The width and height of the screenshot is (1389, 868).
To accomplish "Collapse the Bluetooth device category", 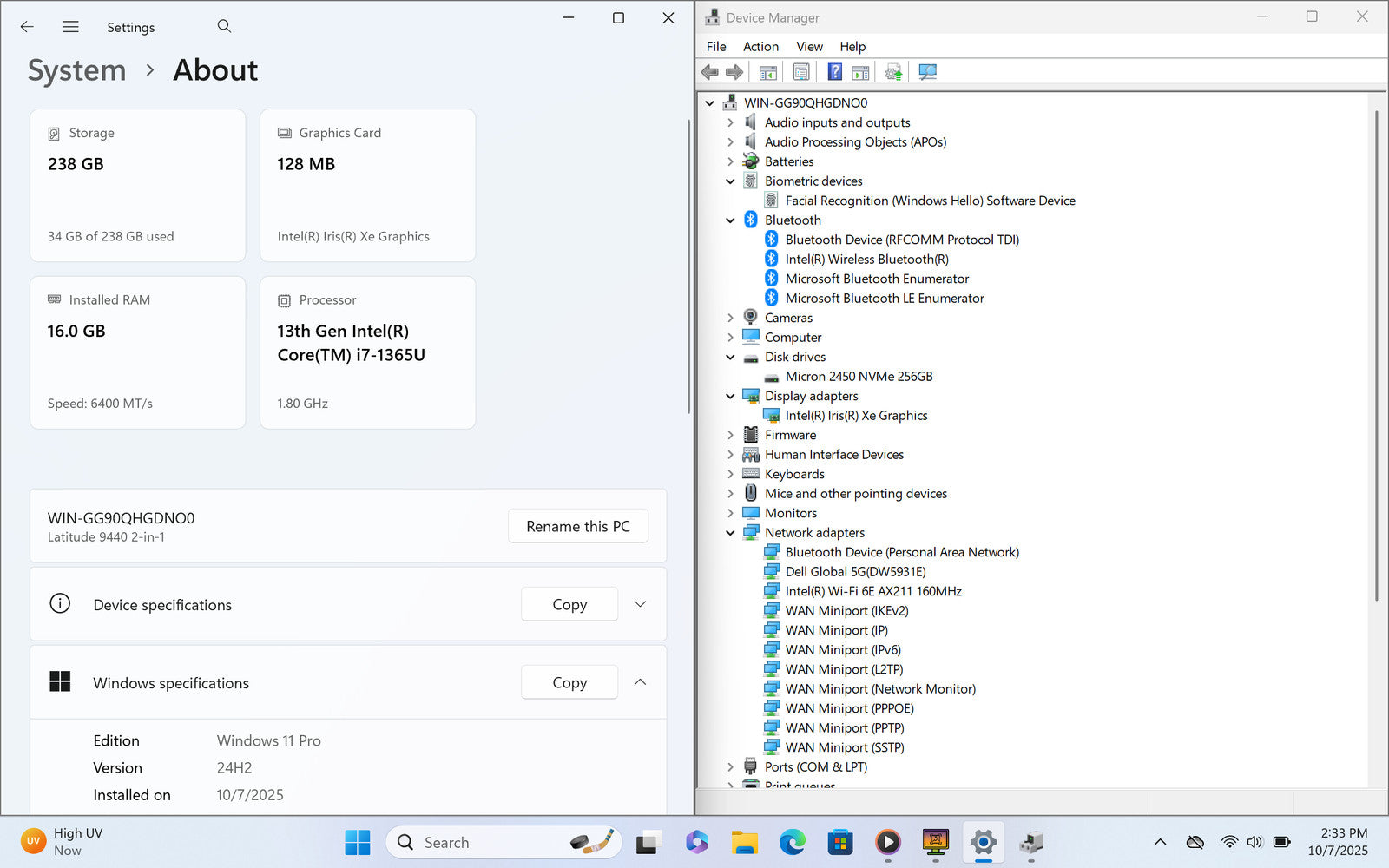I will [730, 220].
